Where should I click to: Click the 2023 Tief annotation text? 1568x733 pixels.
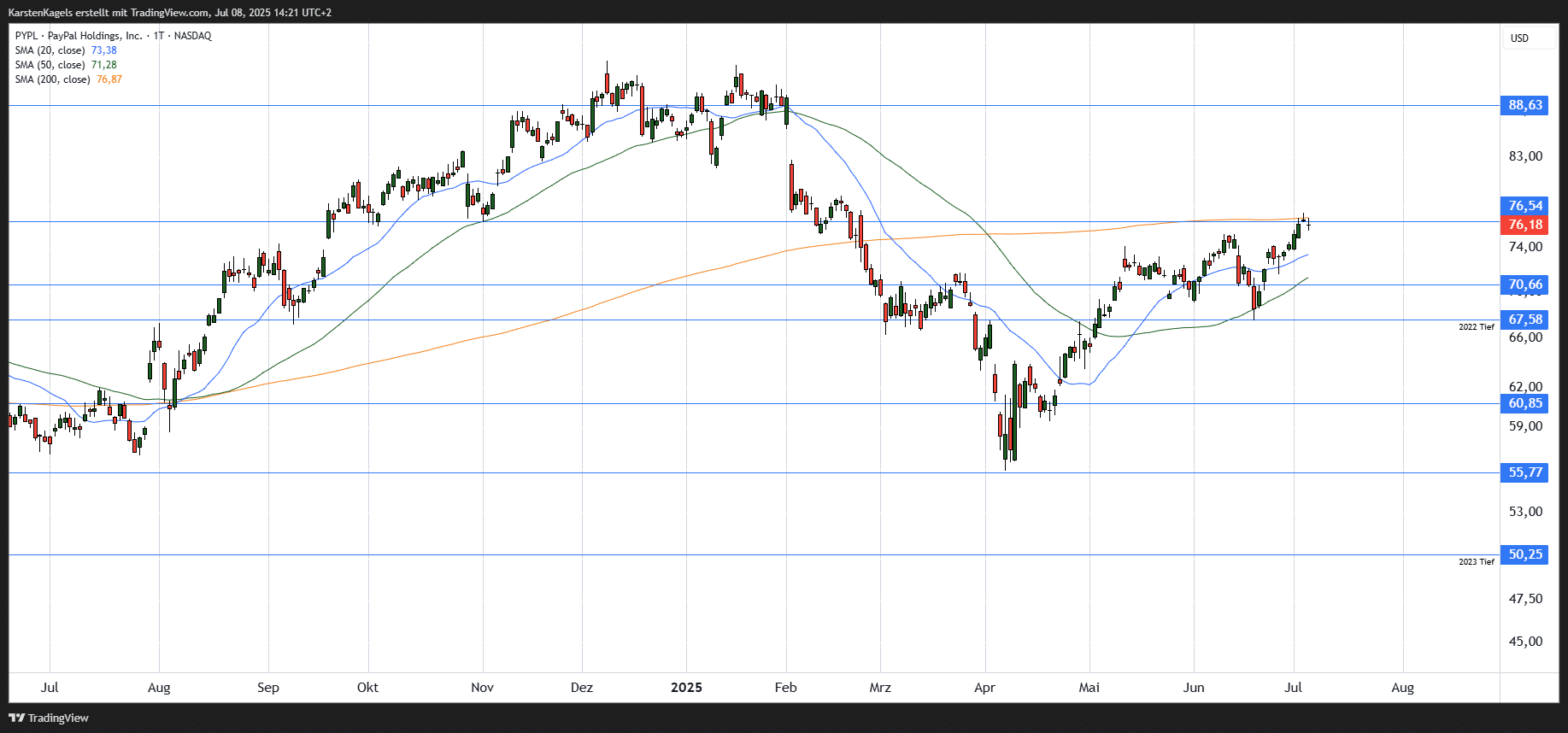point(1477,562)
